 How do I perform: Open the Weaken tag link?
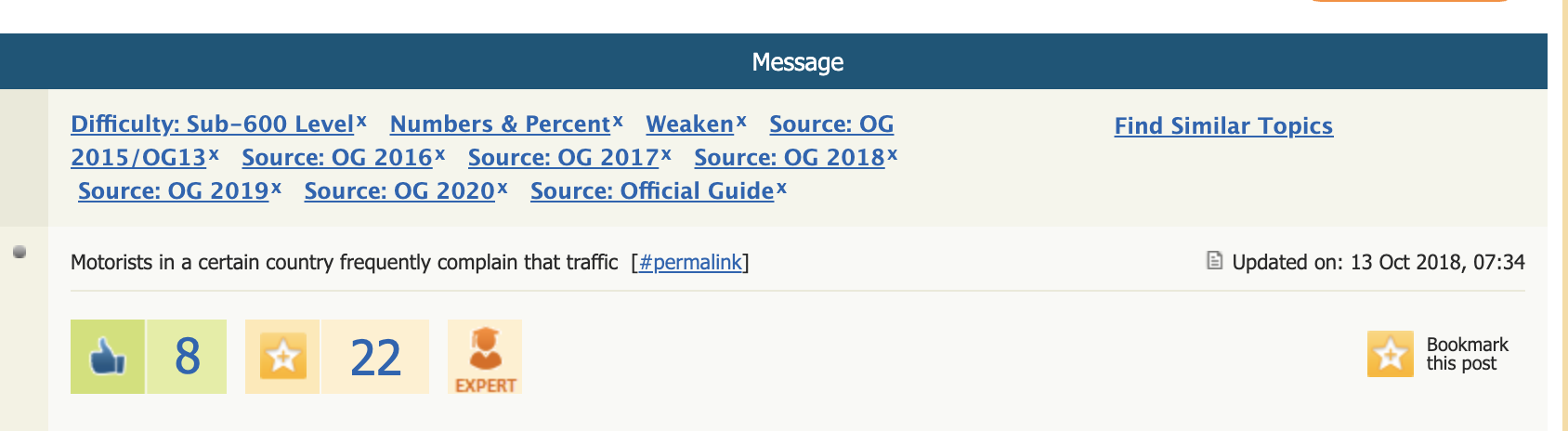click(689, 124)
